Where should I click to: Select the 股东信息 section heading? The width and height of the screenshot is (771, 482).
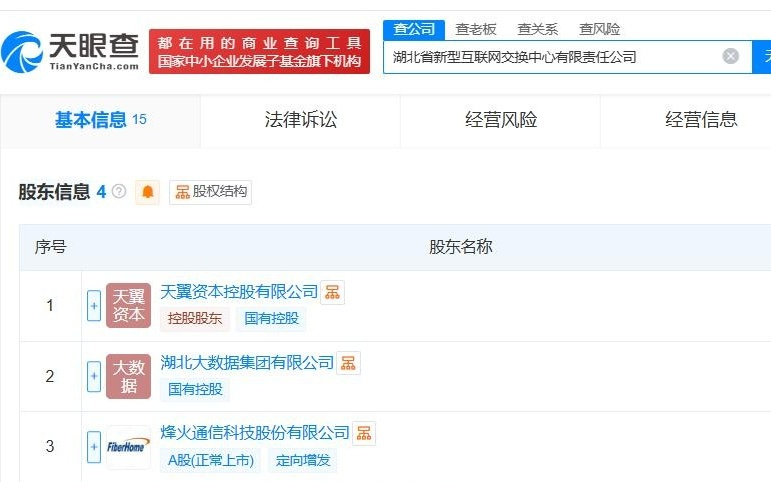point(54,191)
